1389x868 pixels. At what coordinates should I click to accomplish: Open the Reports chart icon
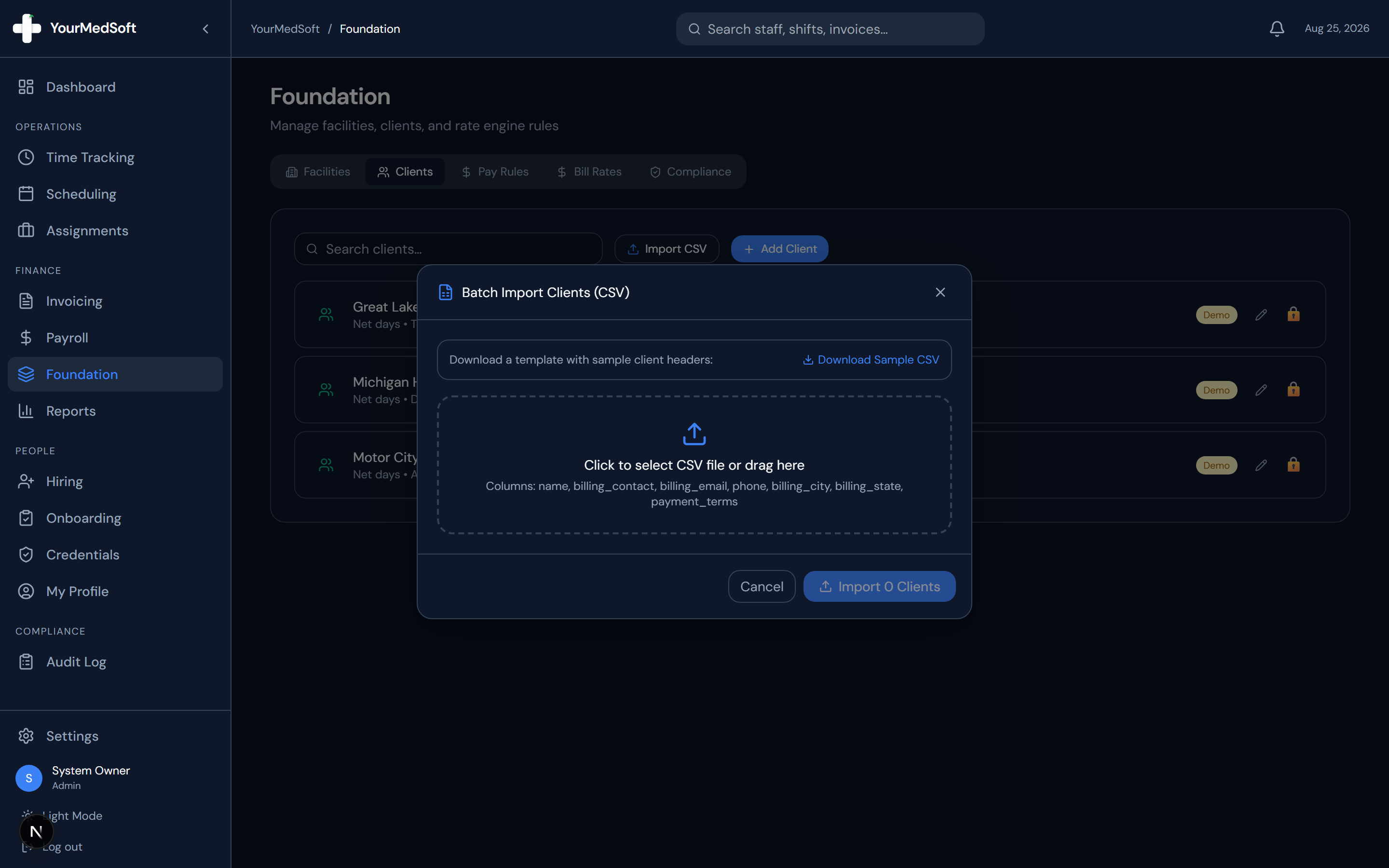click(26, 410)
